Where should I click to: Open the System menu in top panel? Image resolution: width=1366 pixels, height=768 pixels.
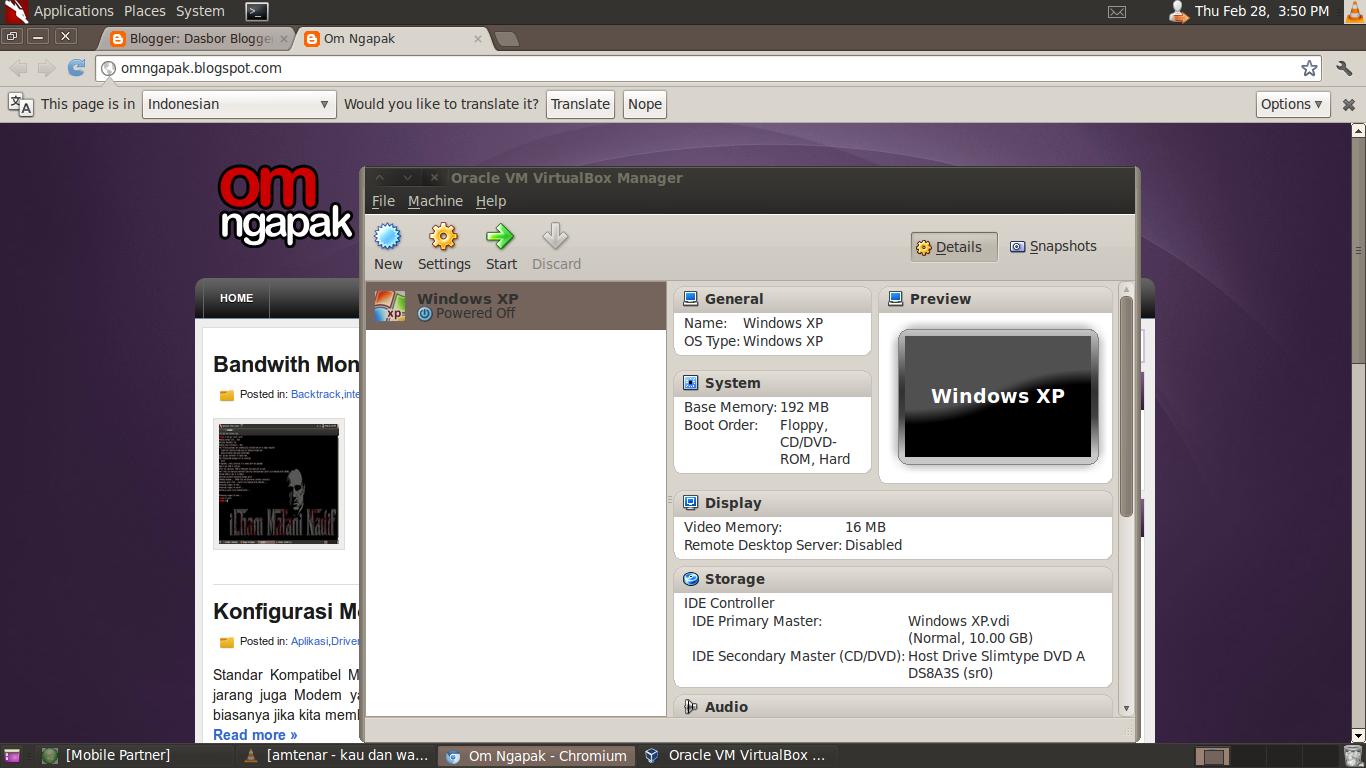point(200,11)
